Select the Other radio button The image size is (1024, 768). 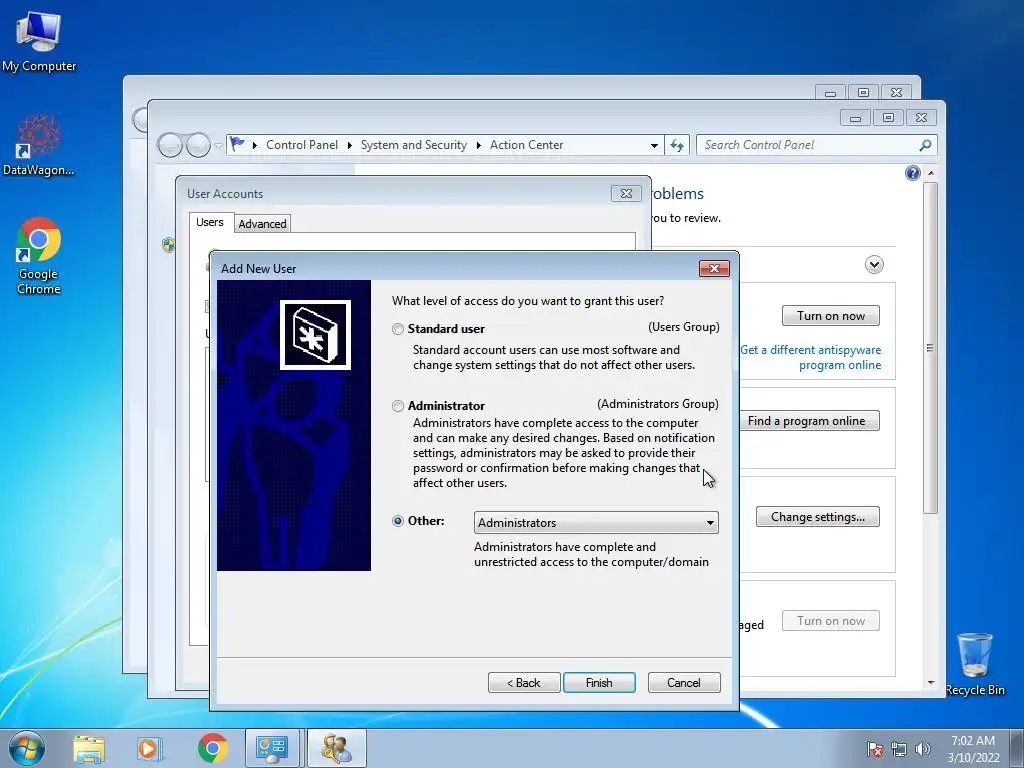(398, 521)
